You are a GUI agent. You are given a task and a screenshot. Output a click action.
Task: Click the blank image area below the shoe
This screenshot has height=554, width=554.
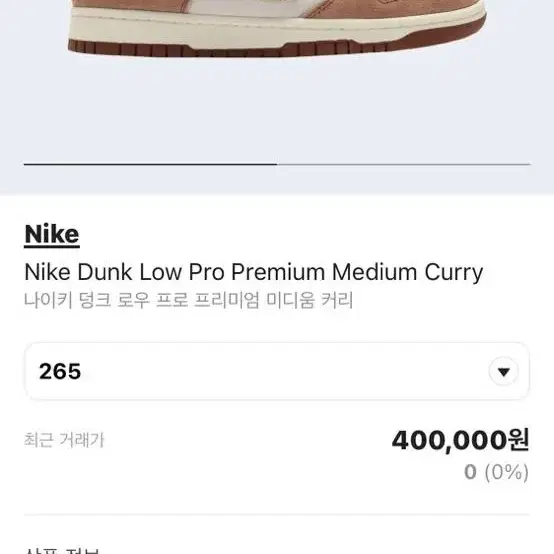tap(277, 110)
